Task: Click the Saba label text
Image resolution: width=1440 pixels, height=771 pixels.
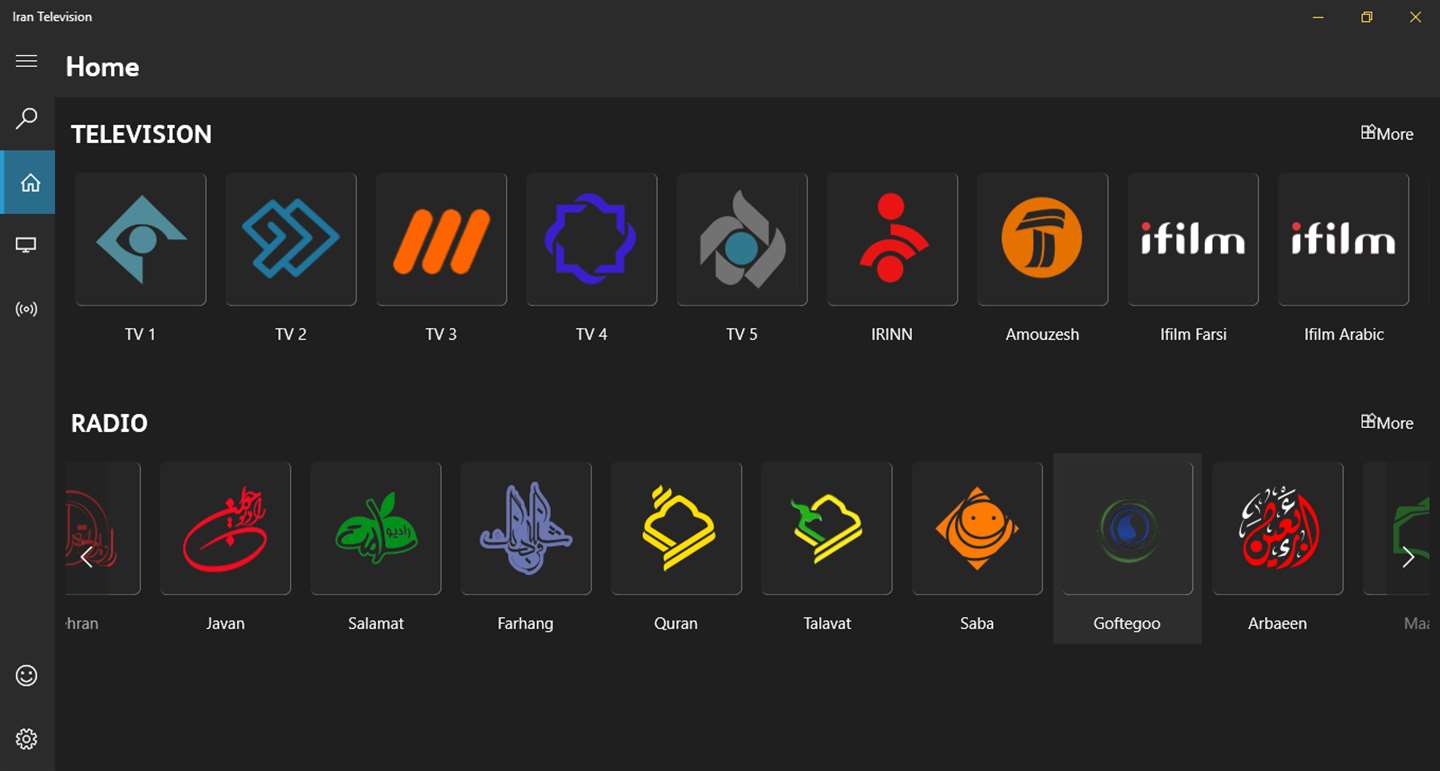Action: click(x=977, y=623)
